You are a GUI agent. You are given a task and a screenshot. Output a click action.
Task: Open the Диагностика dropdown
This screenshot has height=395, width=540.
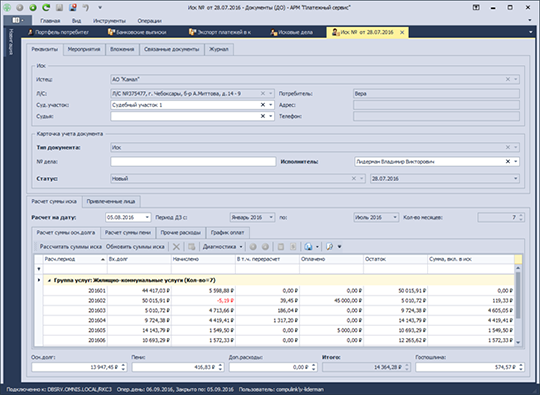click(222, 247)
